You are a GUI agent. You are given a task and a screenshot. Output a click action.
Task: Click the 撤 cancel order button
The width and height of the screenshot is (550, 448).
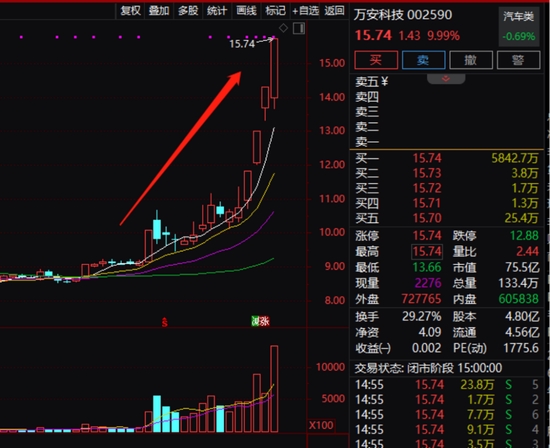tap(471, 60)
